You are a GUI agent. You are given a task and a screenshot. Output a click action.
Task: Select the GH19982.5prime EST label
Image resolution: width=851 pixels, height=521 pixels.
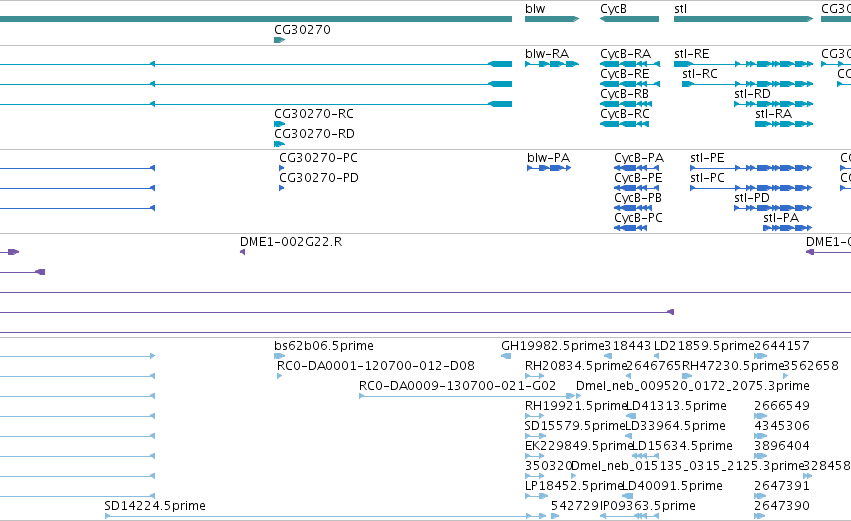point(552,346)
